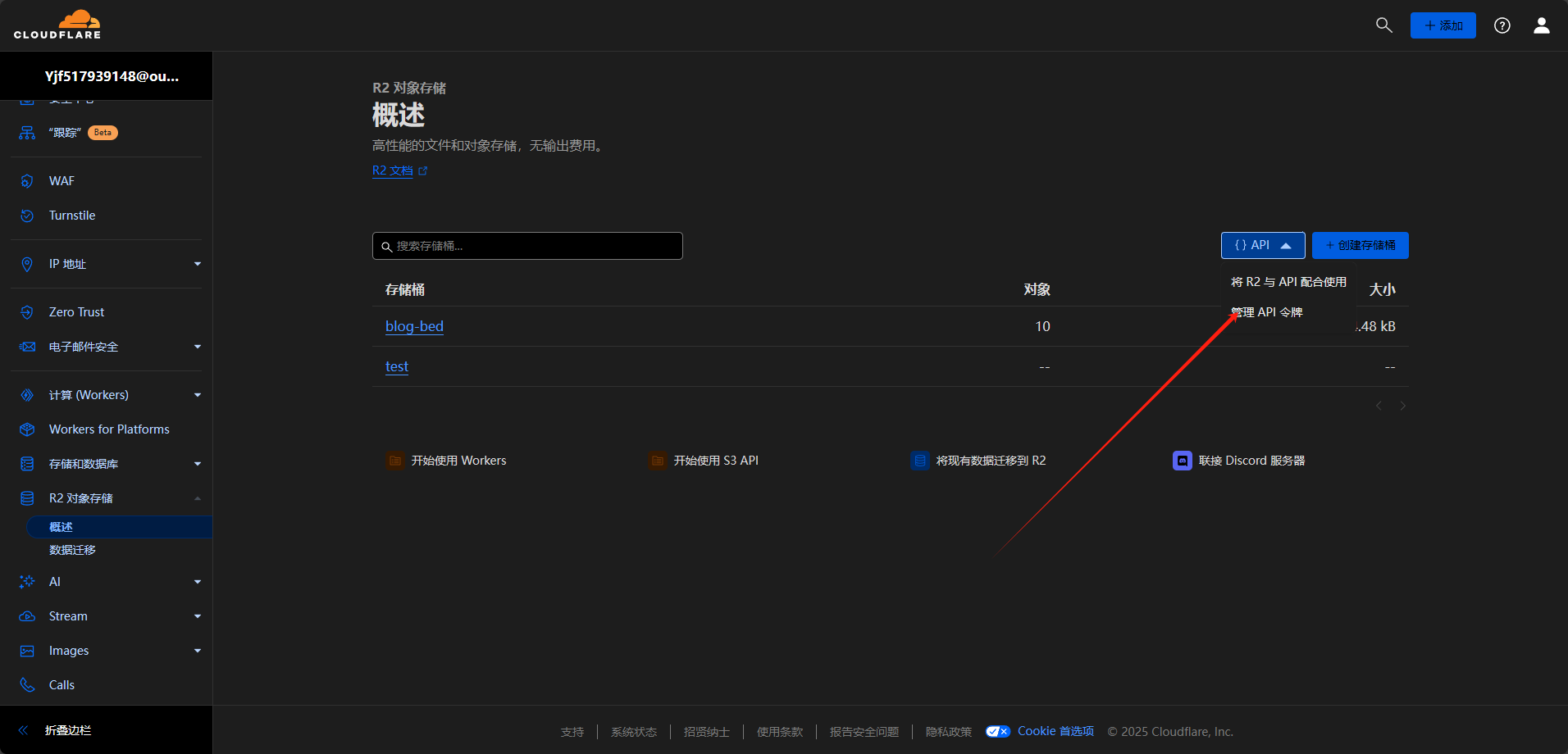
Task: Collapse the R2 对象存储 section arrow
Action: 198,498
